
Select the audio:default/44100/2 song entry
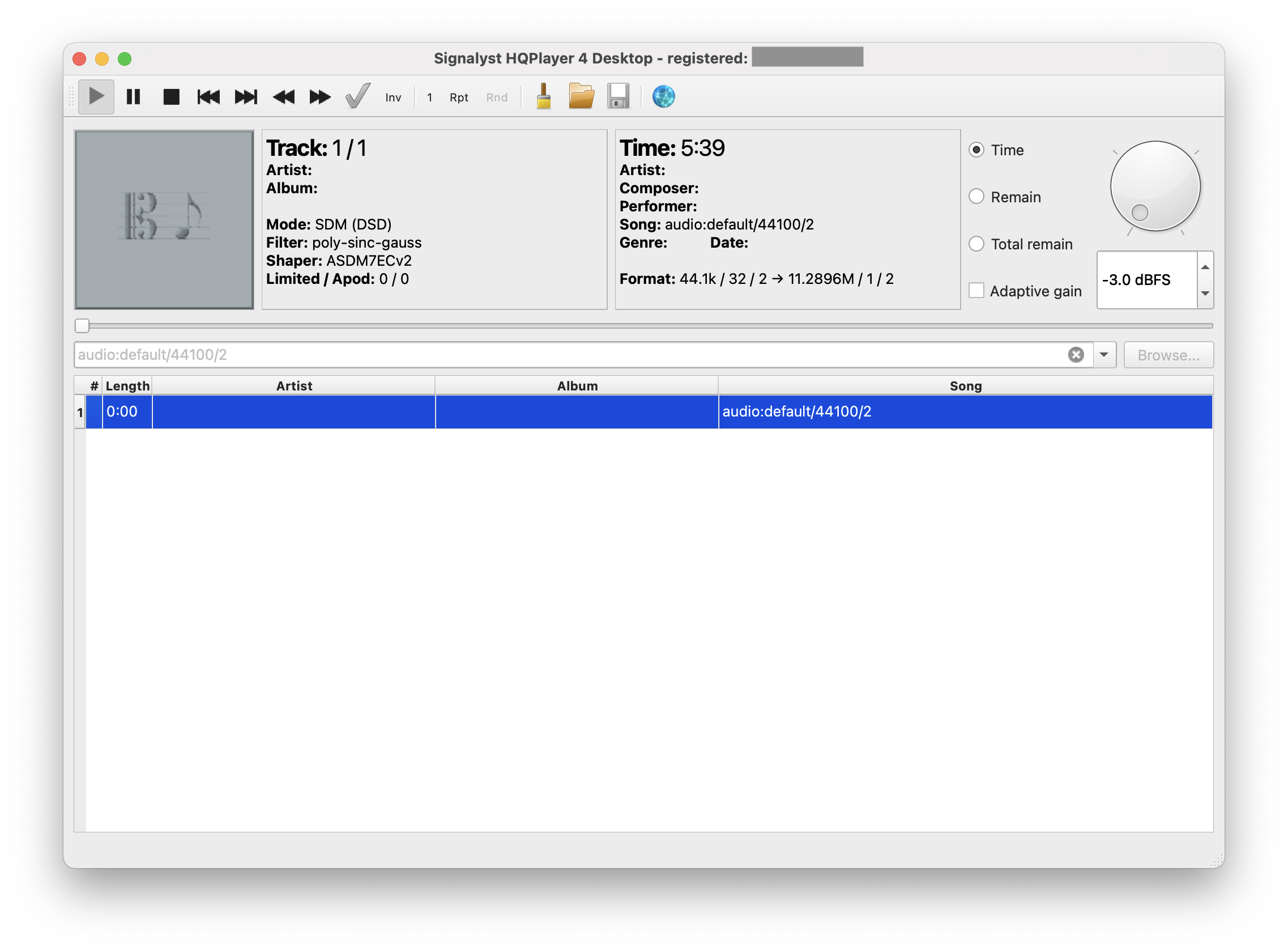[x=966, y=412]
